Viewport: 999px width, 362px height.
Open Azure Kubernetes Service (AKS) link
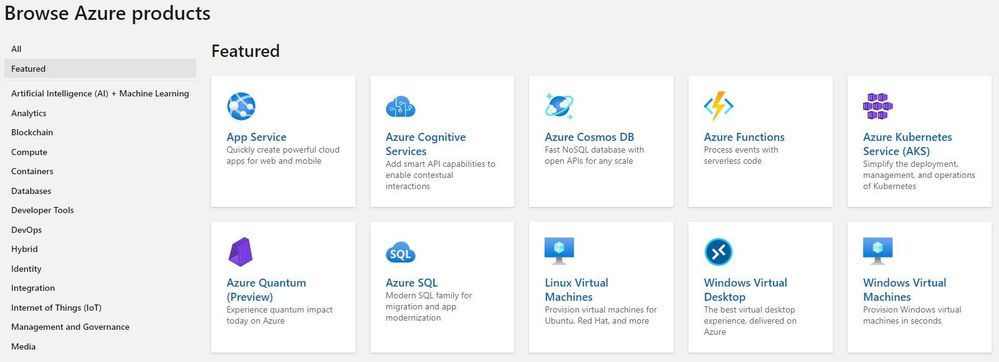(x=907, y=144)
